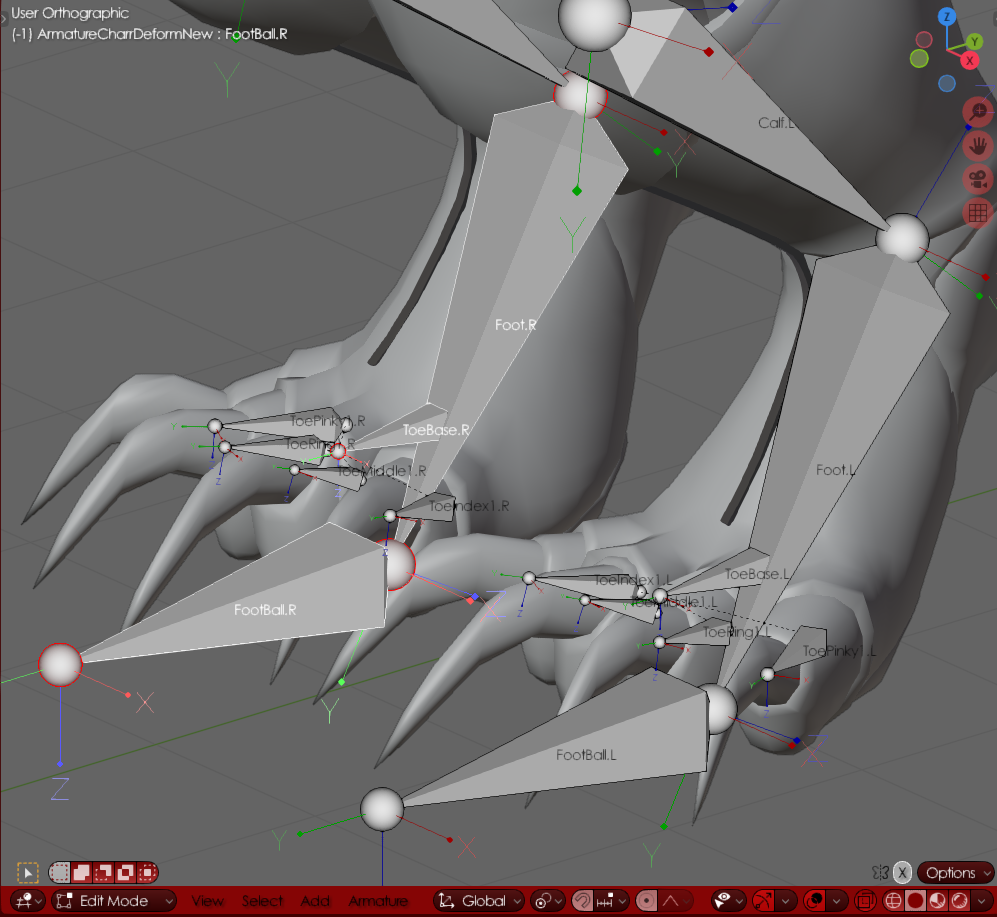Toggle orthographic/perspective grid icon
This screenshot has height=917, width=997.
[978, 214]
